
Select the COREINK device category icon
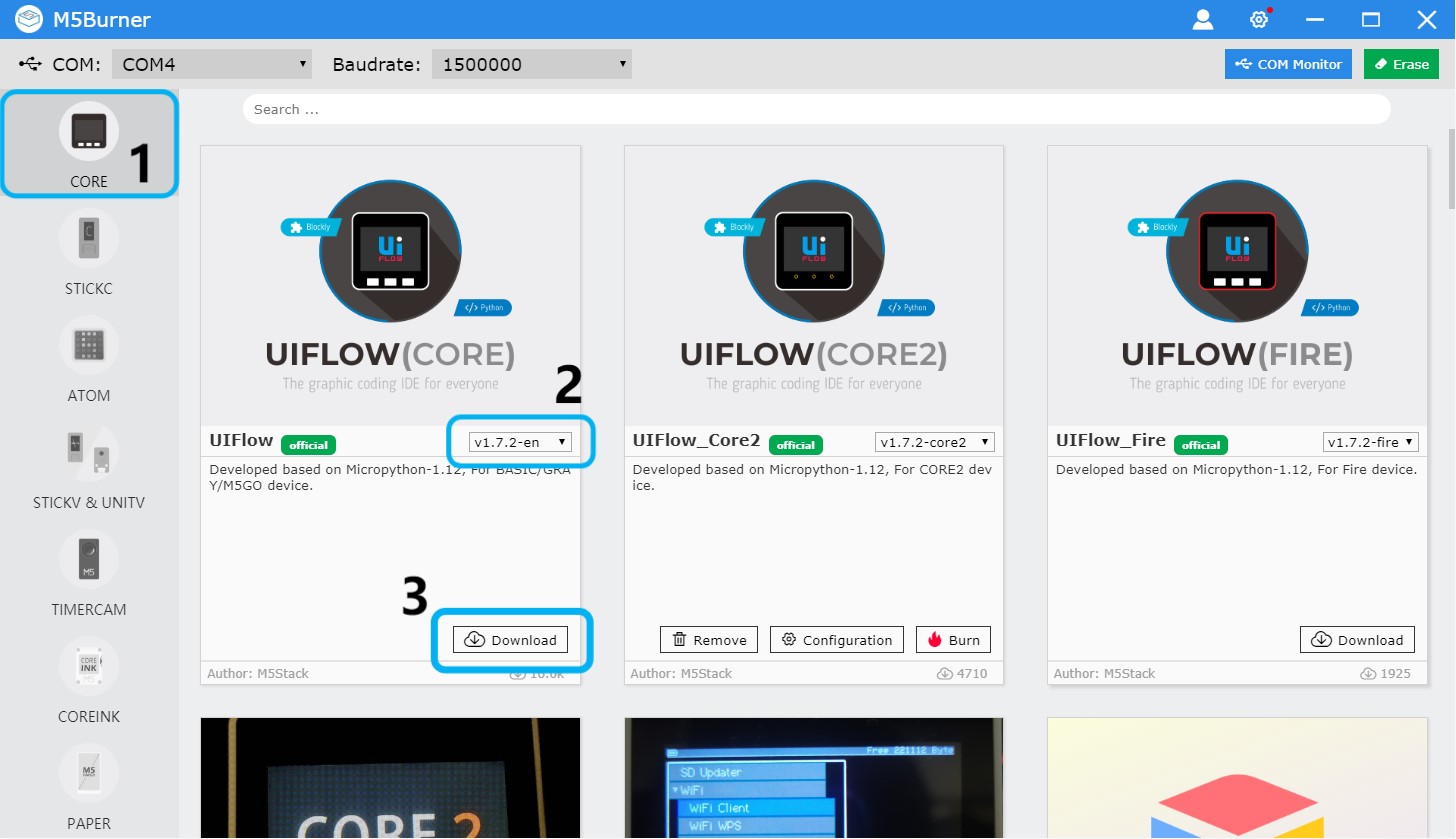89,666
